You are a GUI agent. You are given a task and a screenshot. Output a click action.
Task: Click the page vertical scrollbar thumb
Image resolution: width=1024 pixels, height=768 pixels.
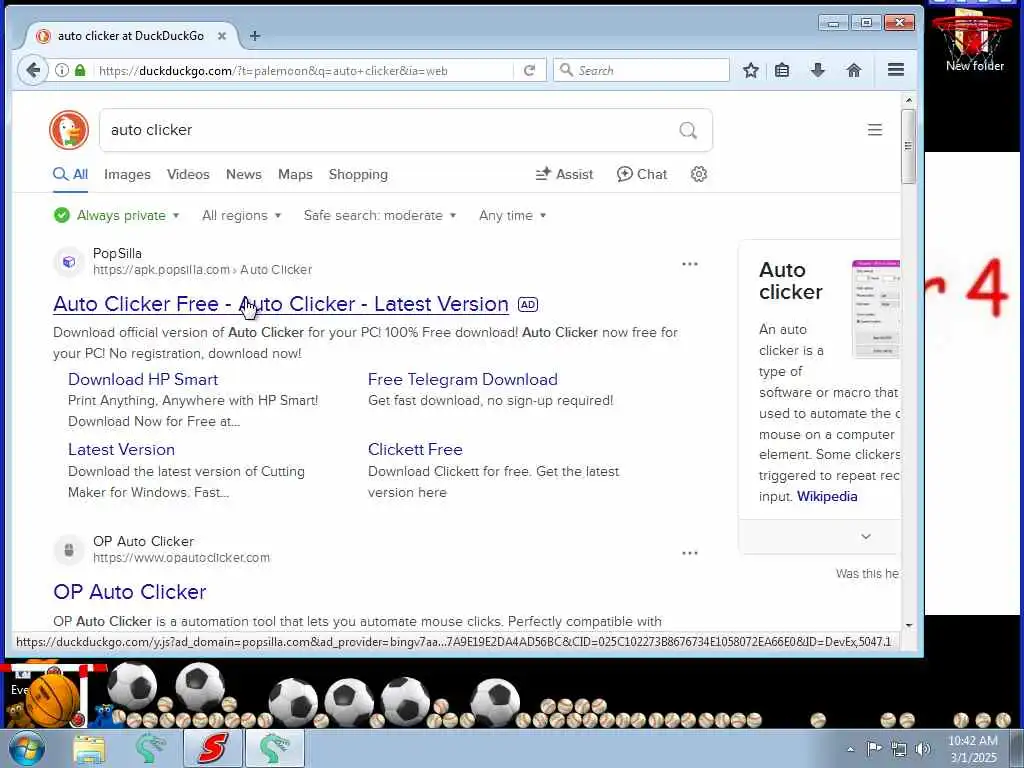pos(908,146)
